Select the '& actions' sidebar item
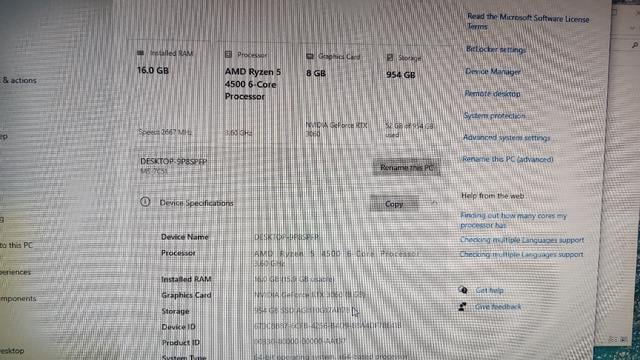This screenshot has height=360, width=640. pyautogui.click(x=19, y=80)
